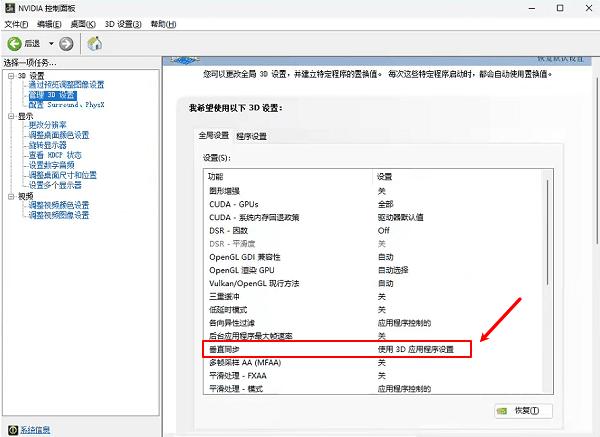
Task: Collapse the 视频 tree node
Action: pyautogui.click(x=11, y=196)
